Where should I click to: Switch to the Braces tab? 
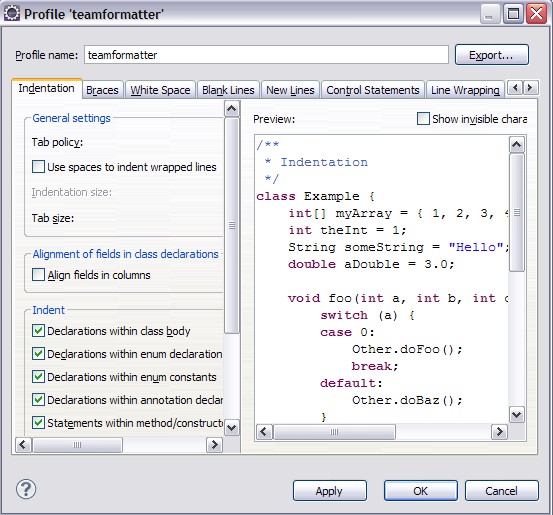click(102, 90)
